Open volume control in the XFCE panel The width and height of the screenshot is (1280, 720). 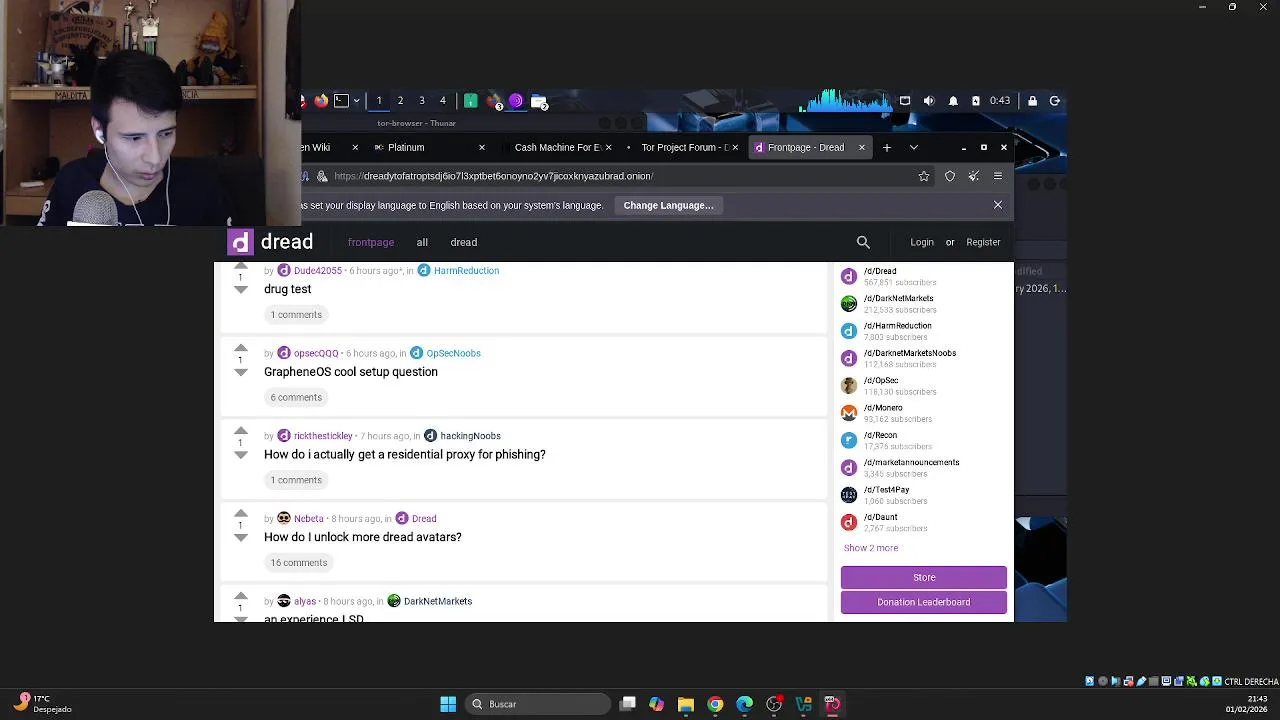[929, 101]
